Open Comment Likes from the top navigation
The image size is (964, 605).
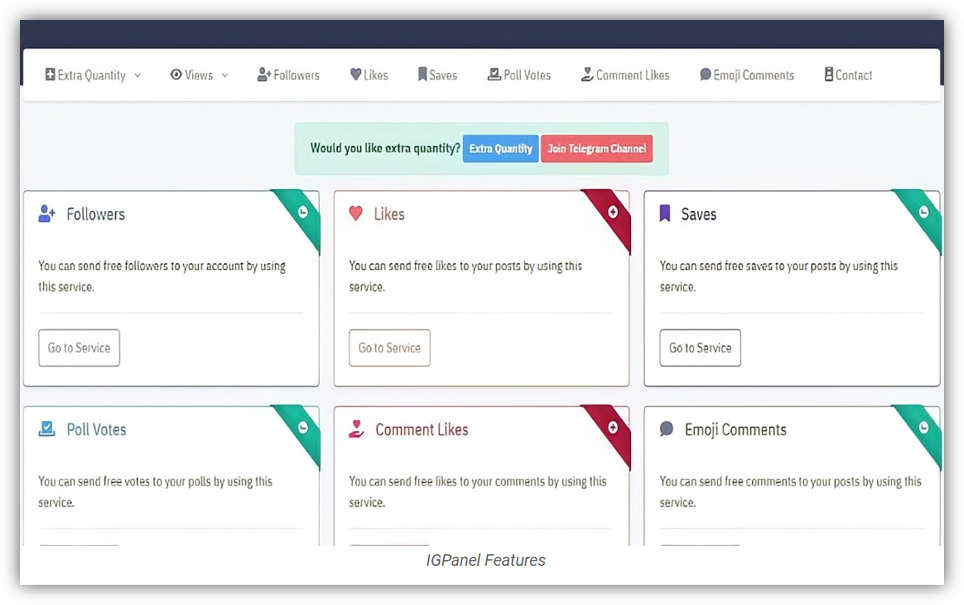click(625, 75)
